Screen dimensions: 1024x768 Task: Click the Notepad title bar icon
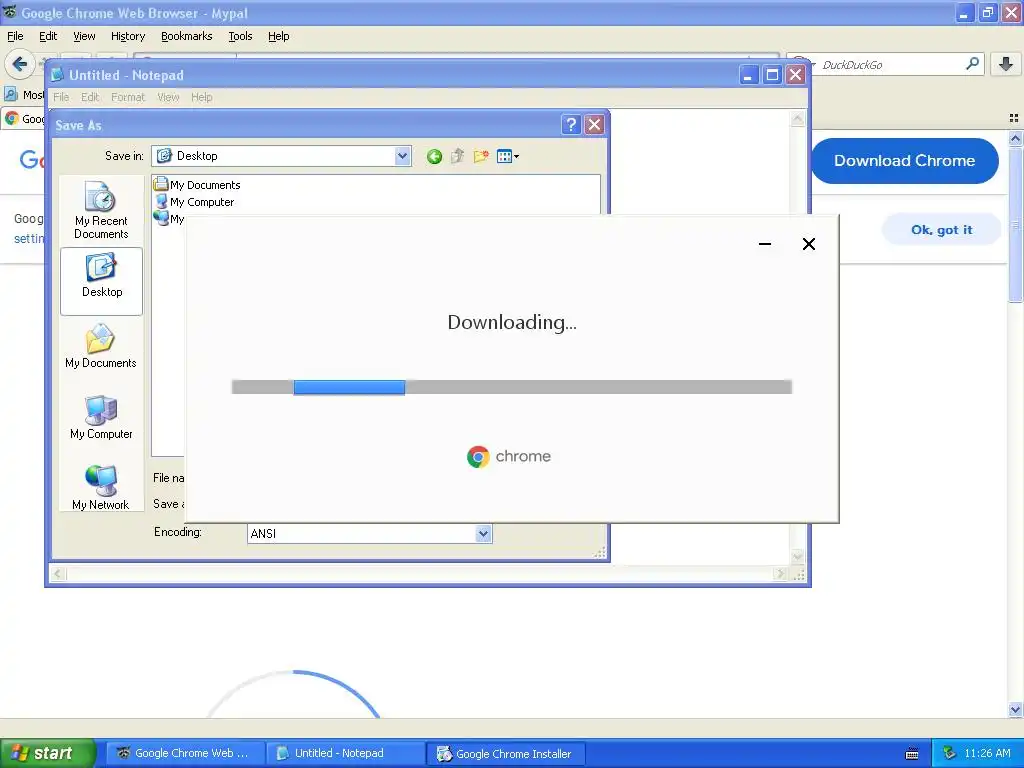pos(57,75)
